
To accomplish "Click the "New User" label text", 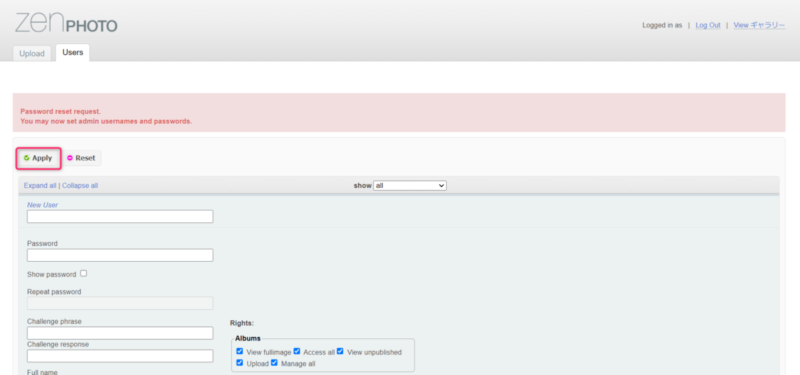I will [42, 205].
